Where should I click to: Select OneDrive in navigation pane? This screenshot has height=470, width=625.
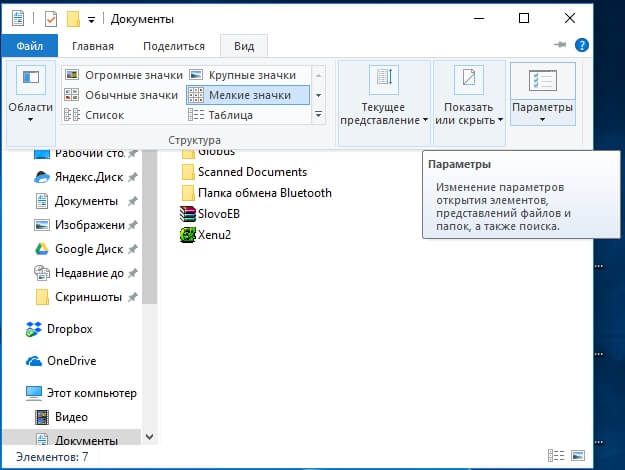pos(72,361)
